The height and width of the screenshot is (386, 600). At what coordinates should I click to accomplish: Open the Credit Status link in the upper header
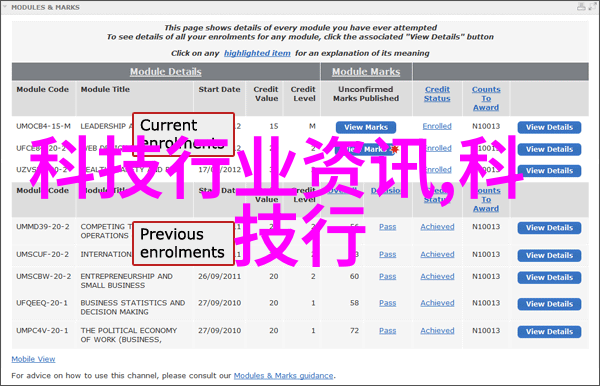click(437, 94)
